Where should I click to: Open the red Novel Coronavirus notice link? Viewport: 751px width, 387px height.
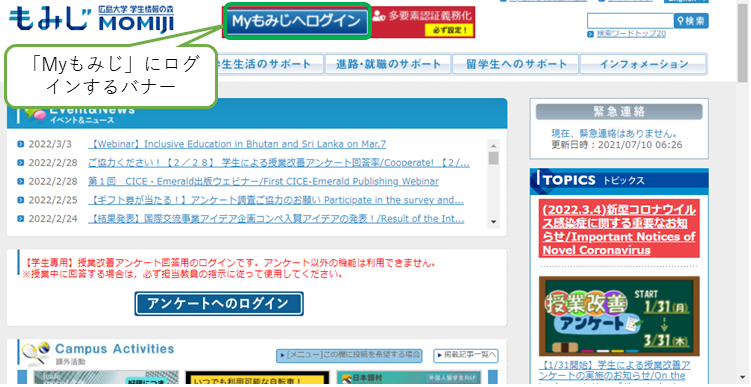pyautogui.click(x=619, y=229)
